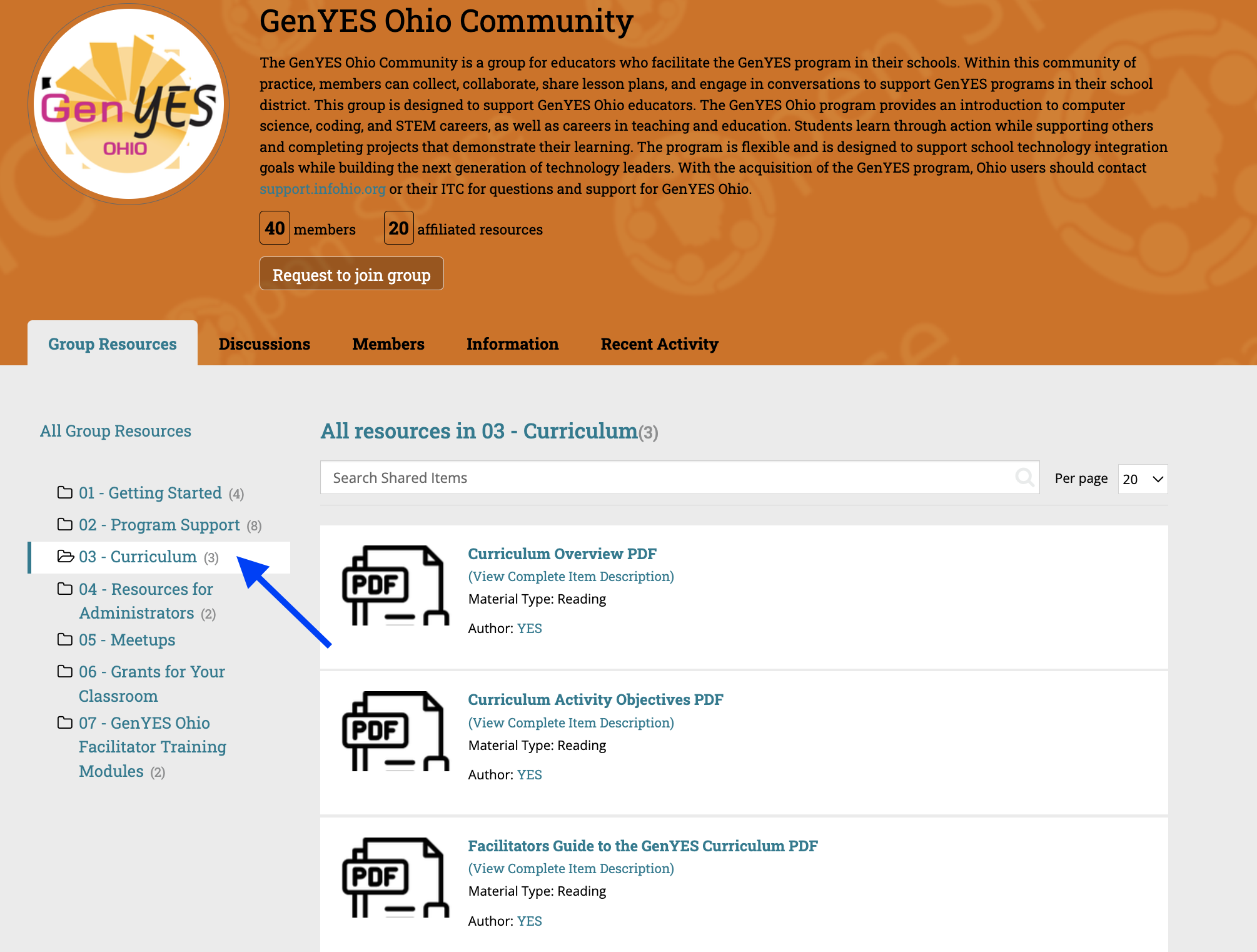Click folder icon for 01 - Getting Started

click(x=65, y=492)
